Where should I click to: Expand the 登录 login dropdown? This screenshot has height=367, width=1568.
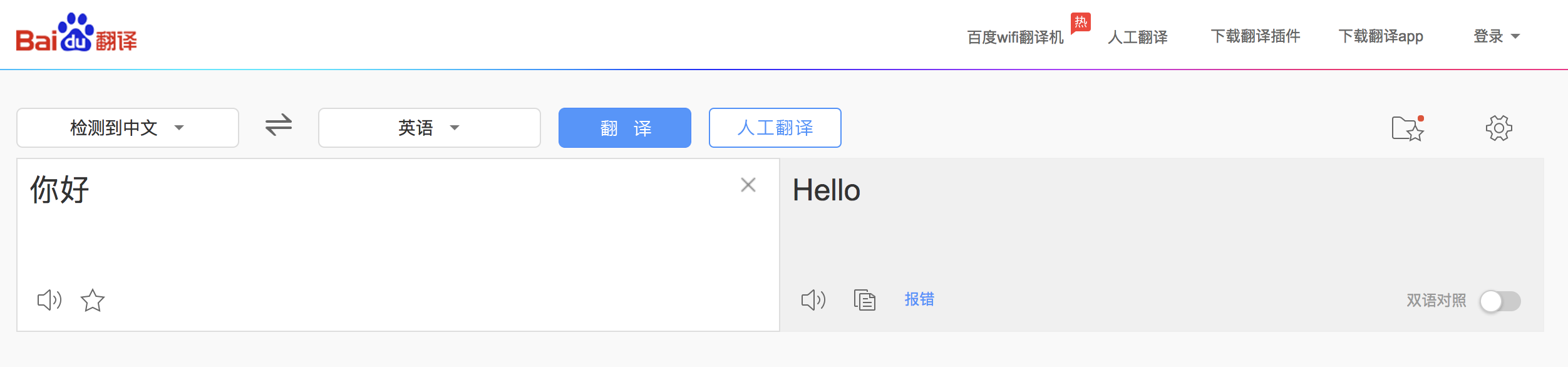[x=1497, y=36]
